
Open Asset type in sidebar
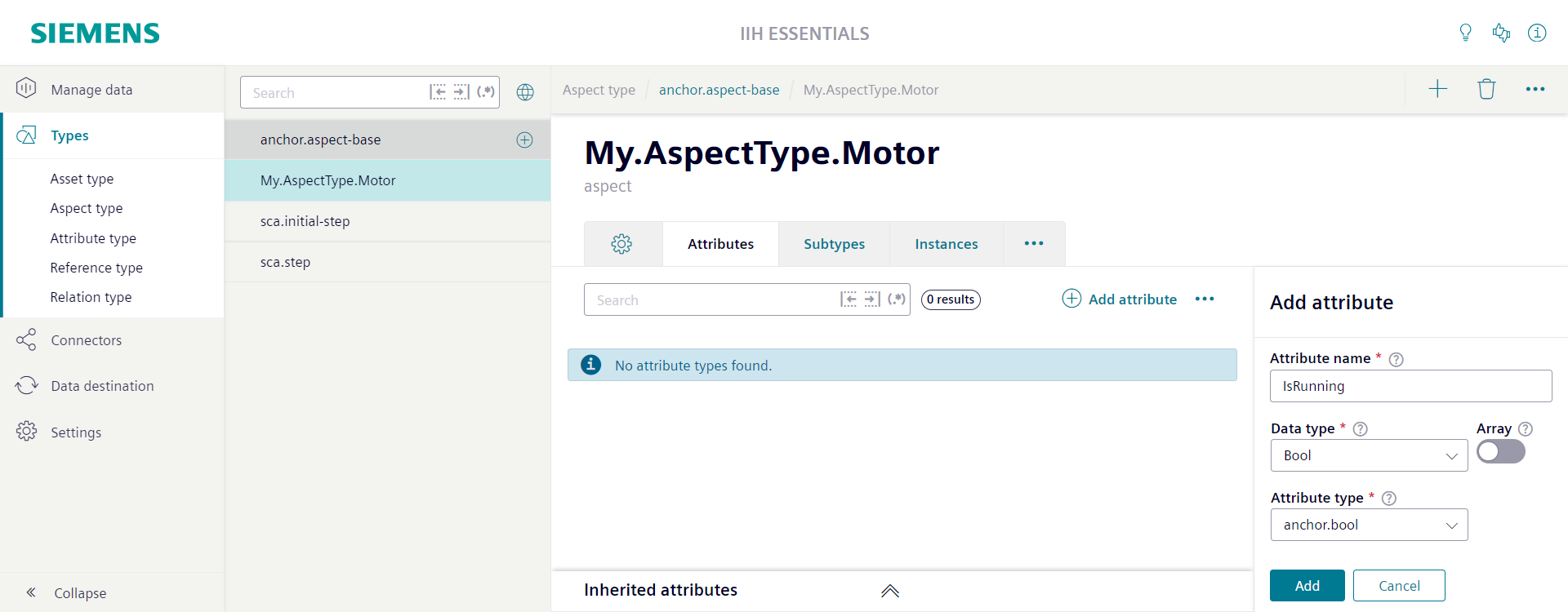coord(82,179)
